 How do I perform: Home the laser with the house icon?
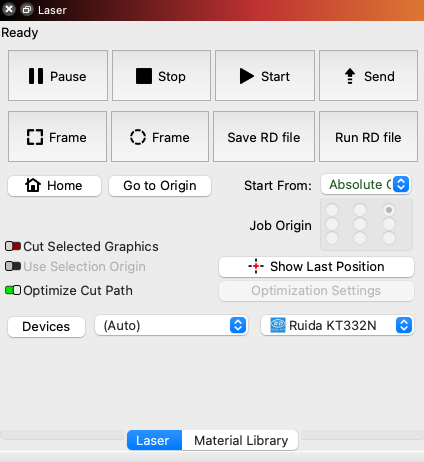pos(54,186)
